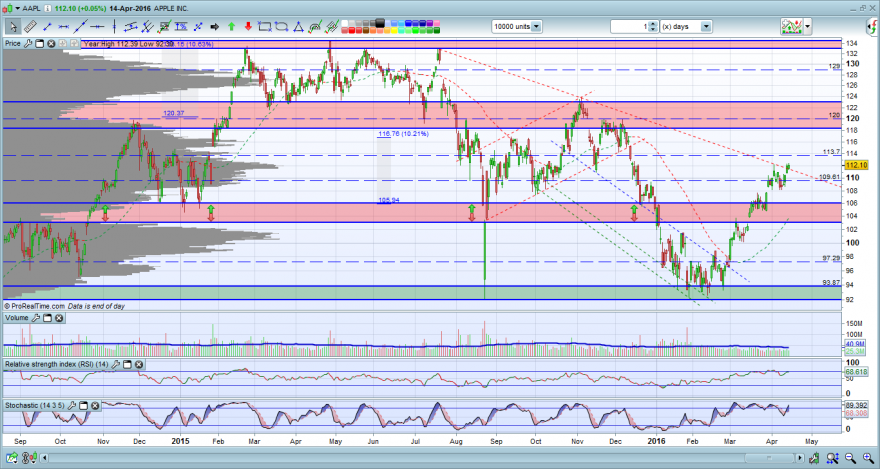Click the Volume panel label
Image resolution: width=880 pixels, height=469 pixels.
16,318
